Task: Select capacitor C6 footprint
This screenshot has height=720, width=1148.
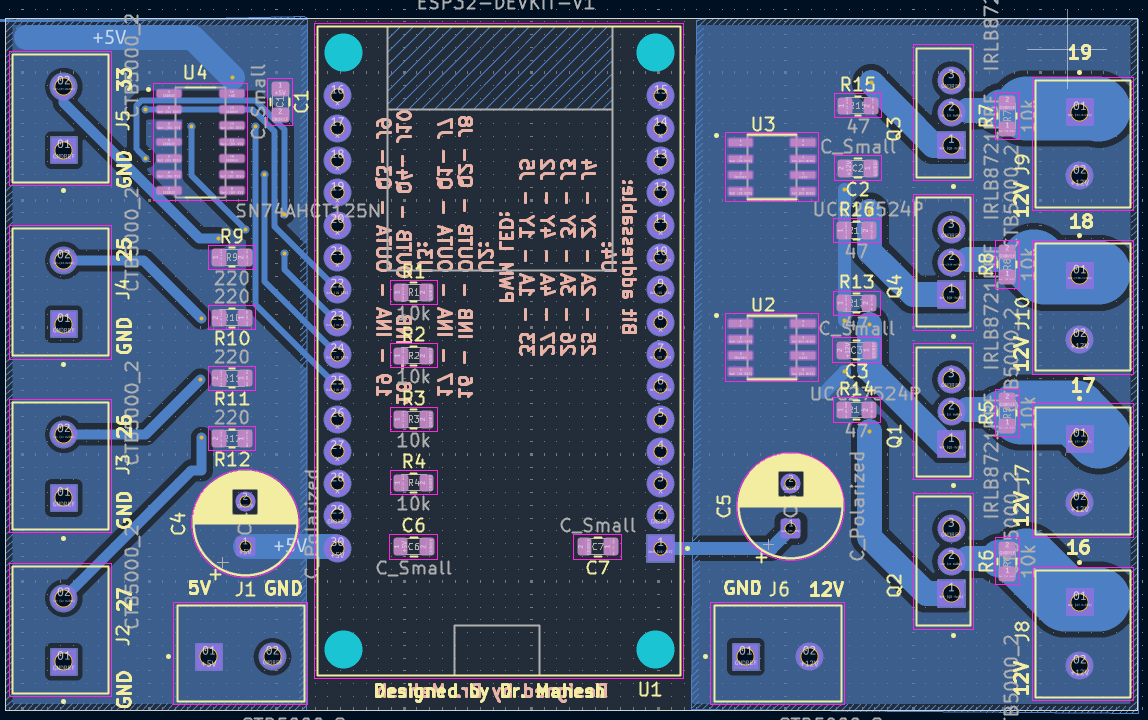Action: click(x=414, y=546)
